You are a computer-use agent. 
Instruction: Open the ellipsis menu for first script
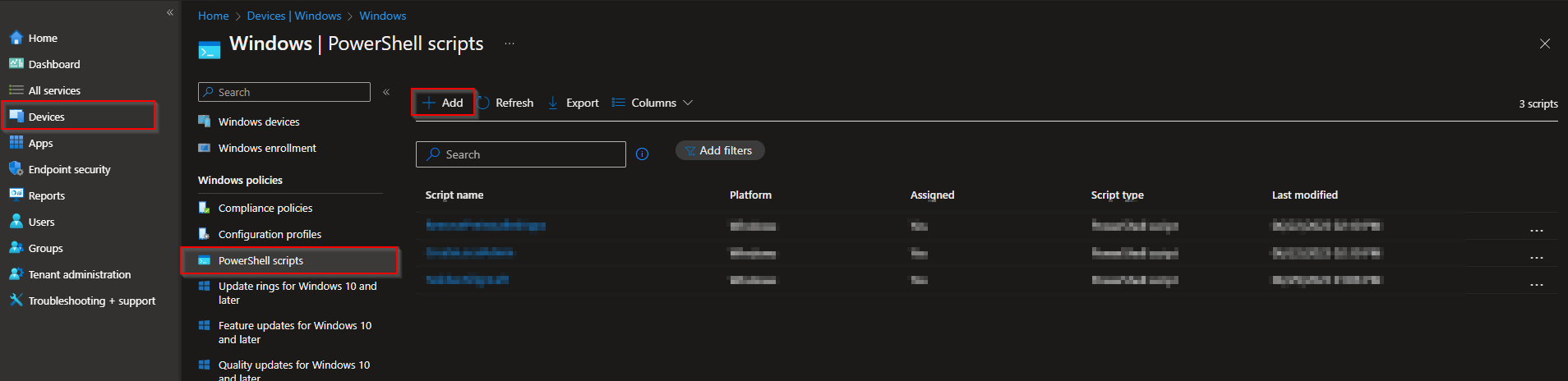pyautogui.click(x=1537, y=231)
